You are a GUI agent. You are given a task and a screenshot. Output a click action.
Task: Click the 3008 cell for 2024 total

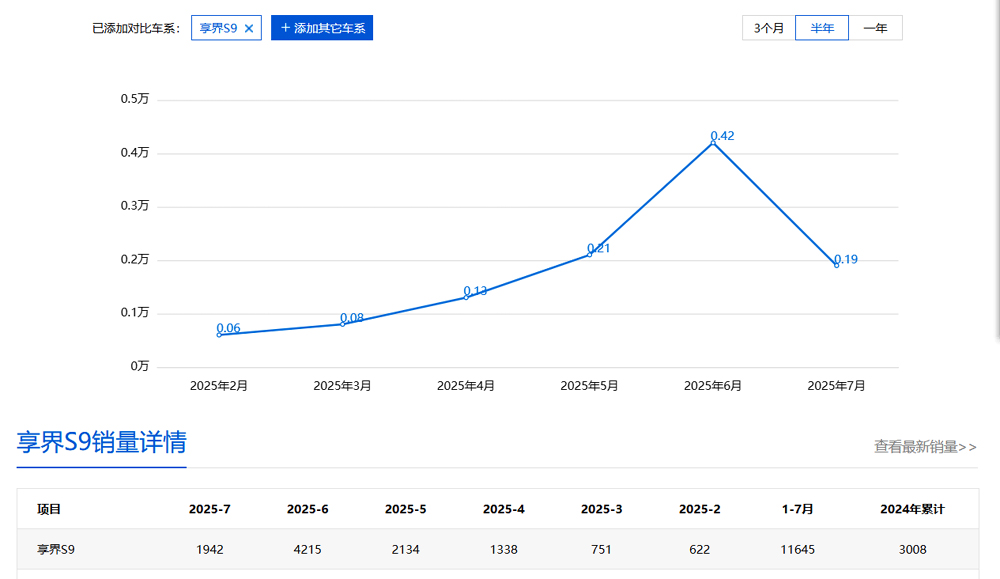(x=913, y=550)
